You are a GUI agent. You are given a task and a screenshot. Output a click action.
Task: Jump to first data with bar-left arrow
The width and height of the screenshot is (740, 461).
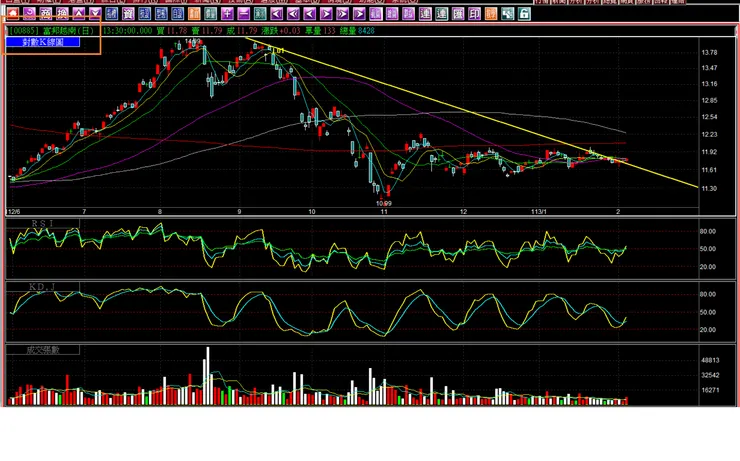click(277, 14)
